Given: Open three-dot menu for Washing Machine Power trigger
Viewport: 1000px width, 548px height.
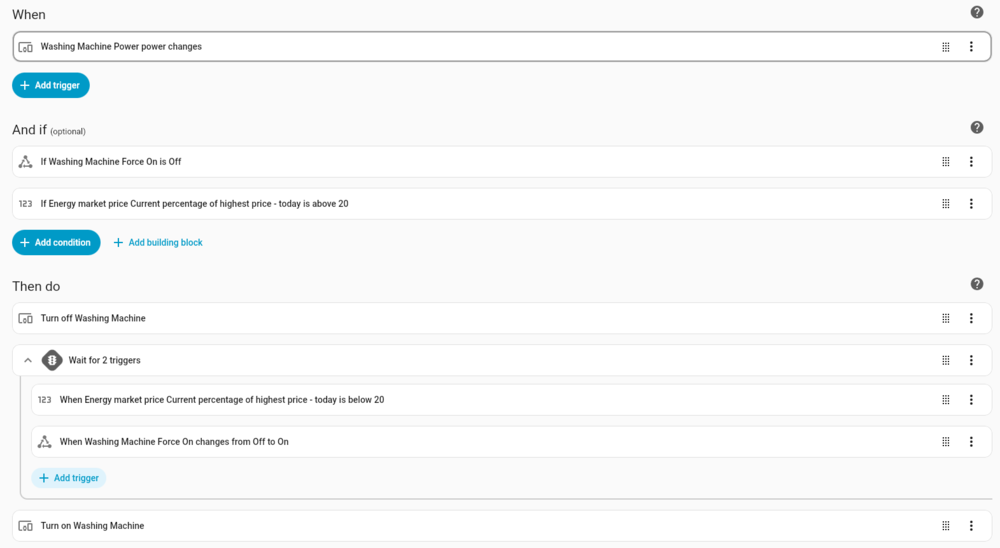Looking at the screenshot, I should coord(971,47).
